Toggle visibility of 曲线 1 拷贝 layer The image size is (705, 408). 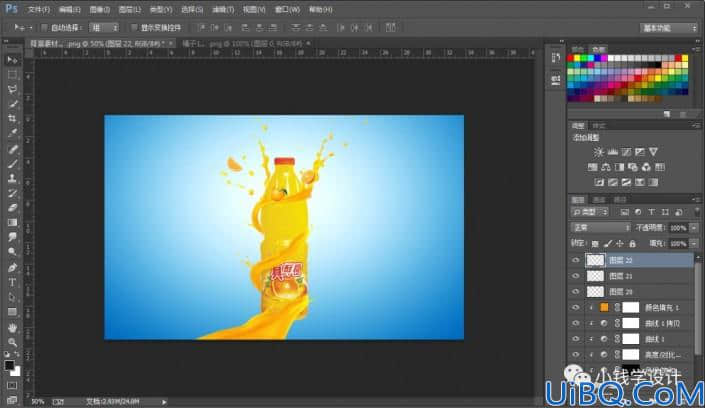pos(576,323)
